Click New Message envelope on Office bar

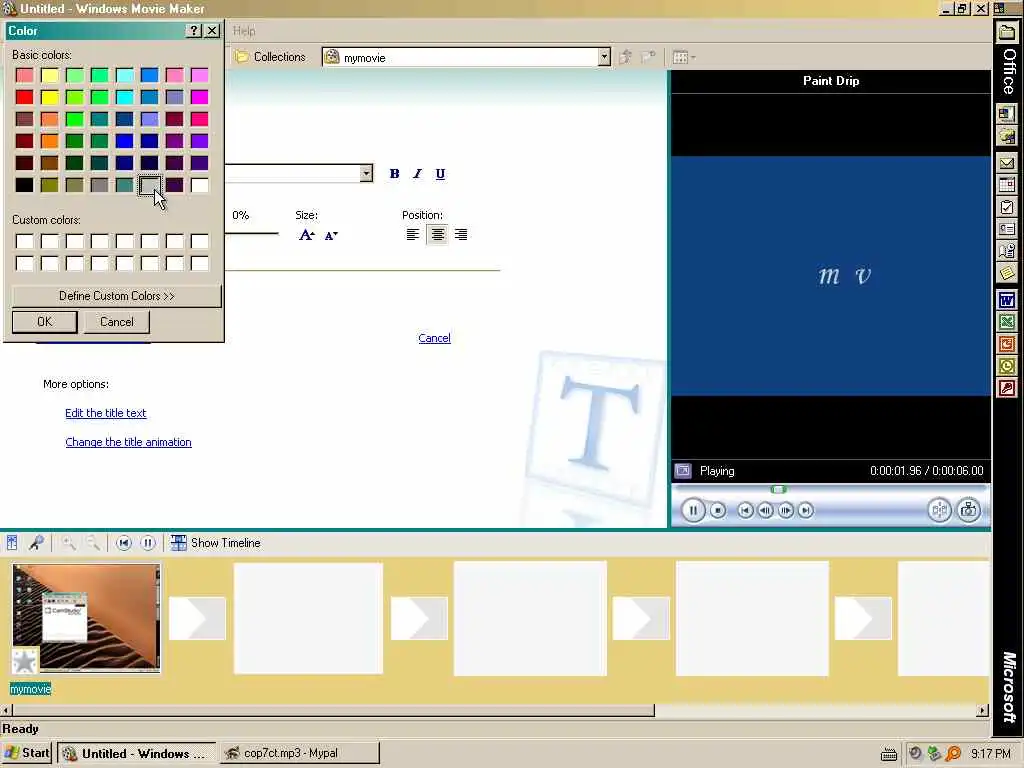1007,163
